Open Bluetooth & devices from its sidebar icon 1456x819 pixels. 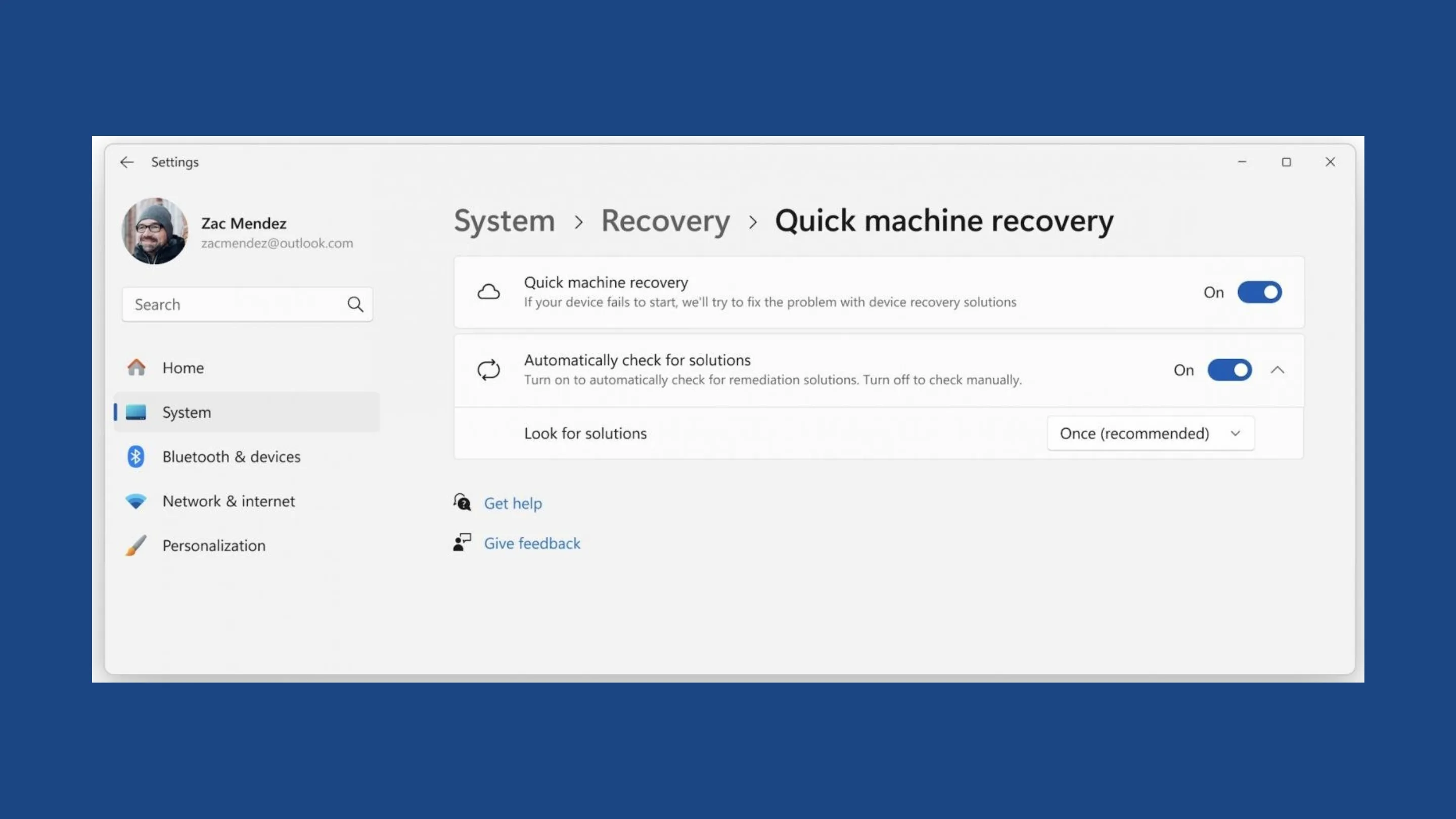coord(135,456)
